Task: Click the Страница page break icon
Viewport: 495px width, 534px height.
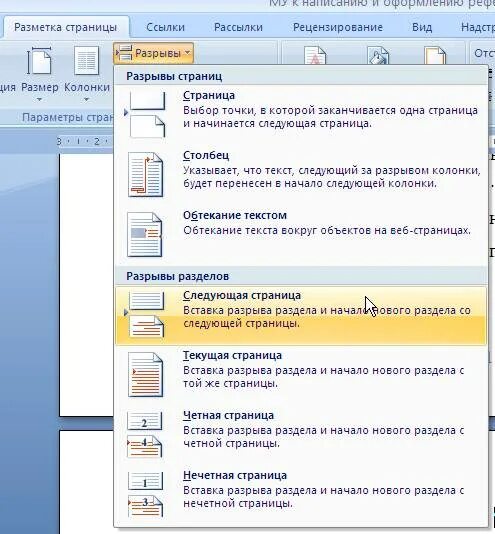Action: point(146,114)
